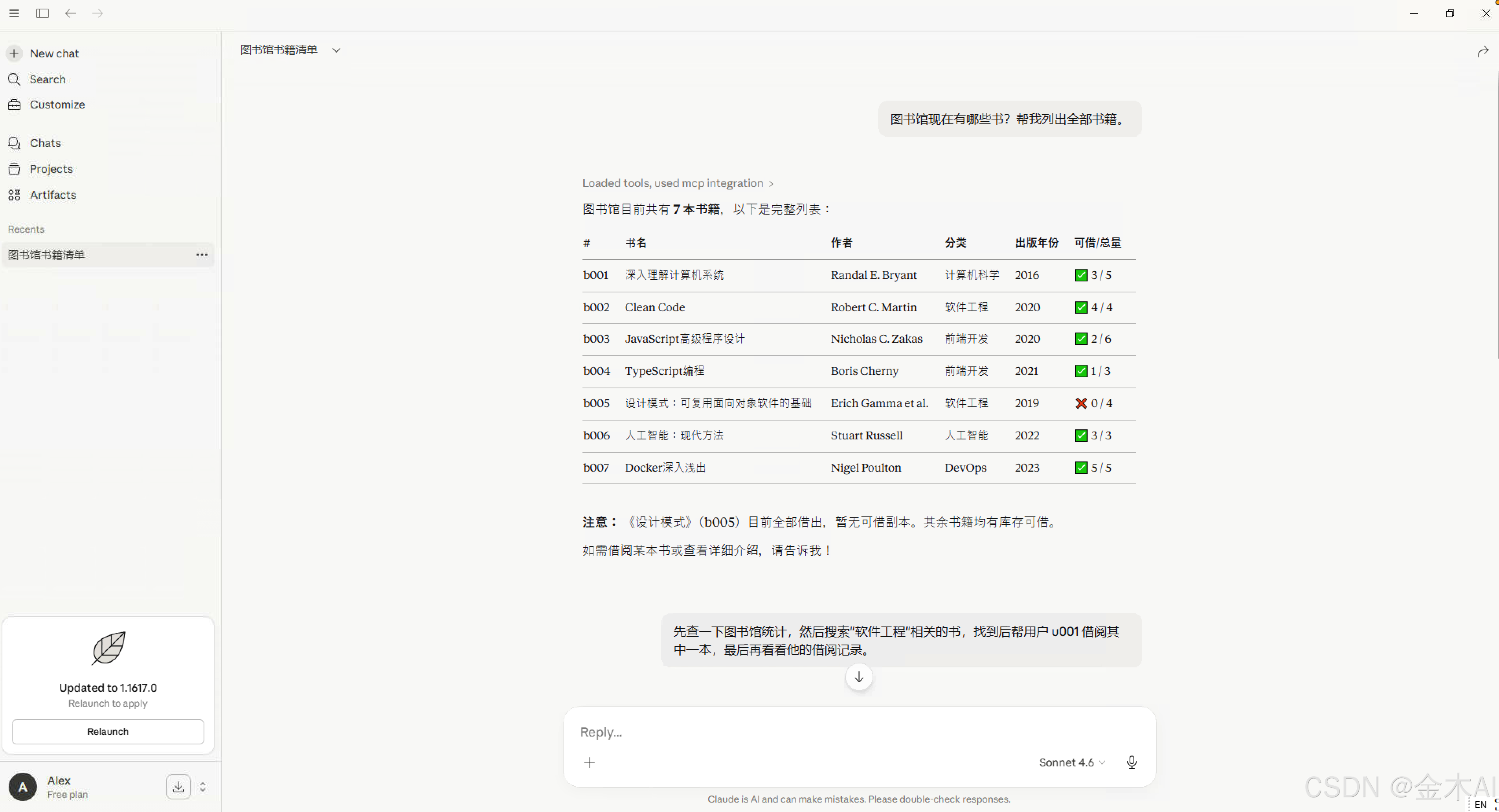This screenshot has width=1499, height=812.
Task: Open the Artifacts section
Action: click(52, 195)
